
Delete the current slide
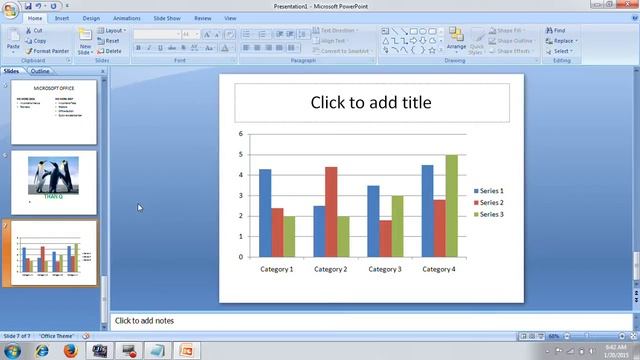click(109, 51)
